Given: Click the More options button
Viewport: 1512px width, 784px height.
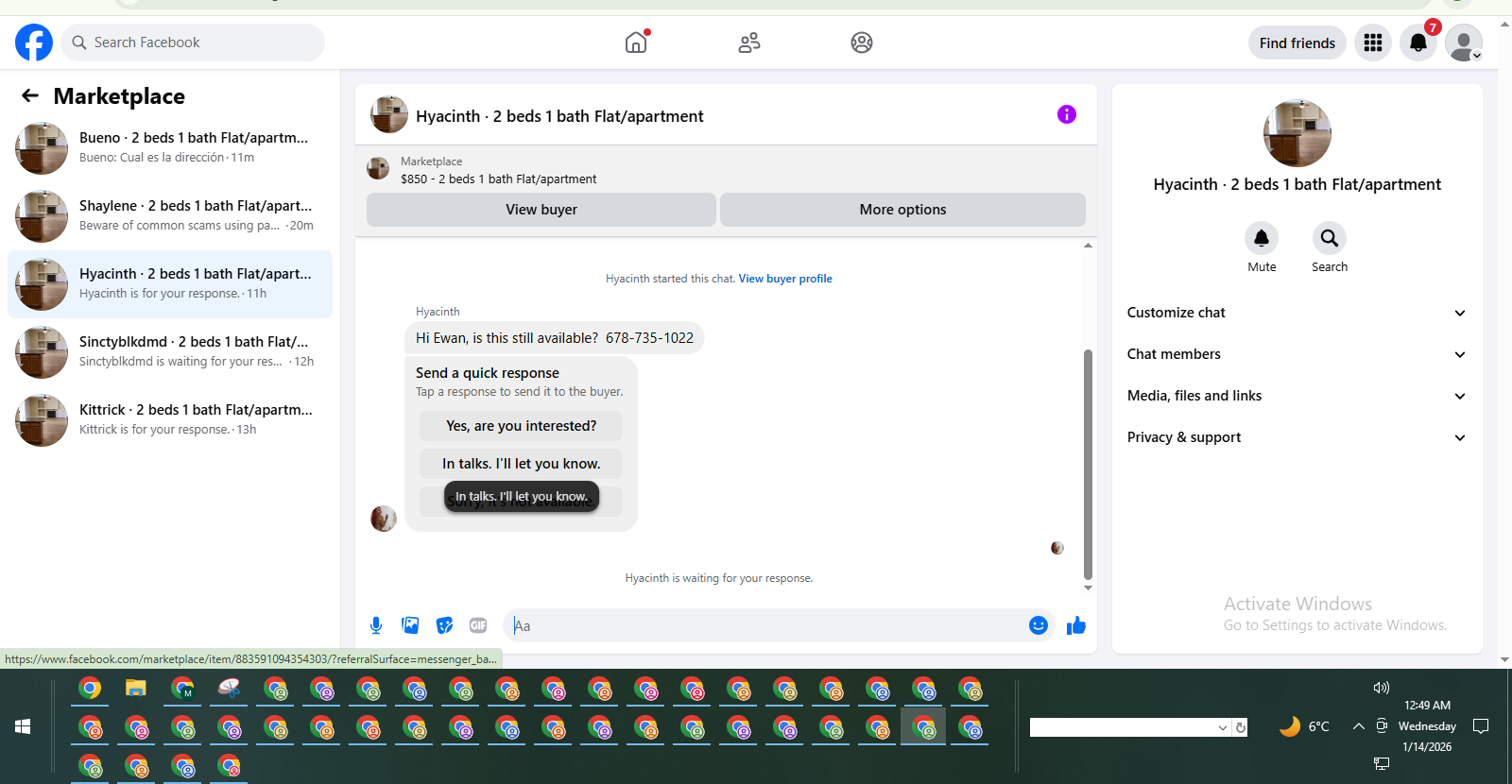Looking at the screenshot, I should click(902, 210).
